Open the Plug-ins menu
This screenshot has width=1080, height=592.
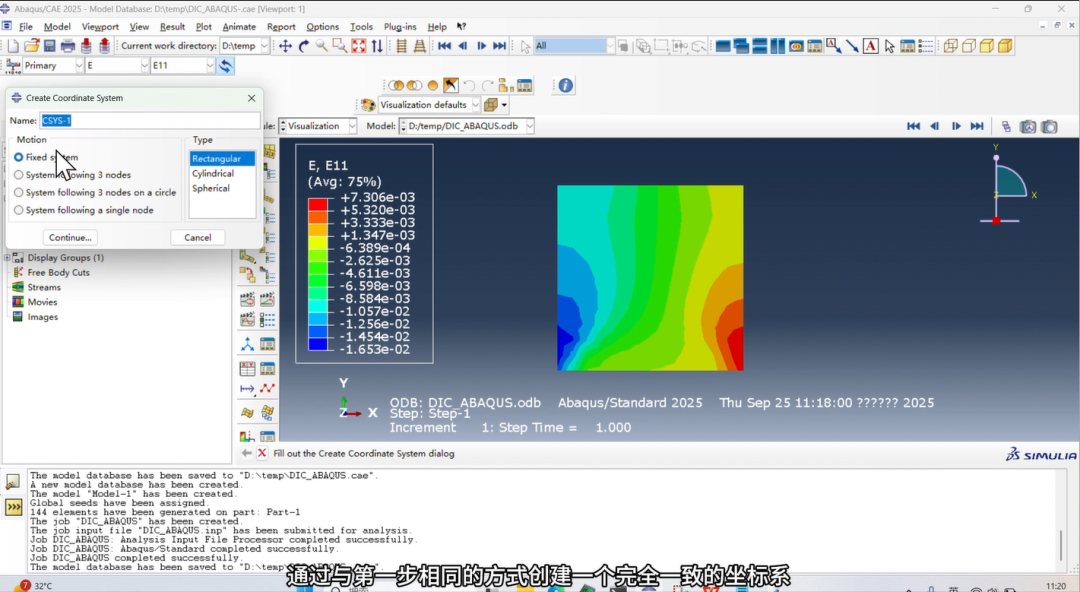pos(400,27)
